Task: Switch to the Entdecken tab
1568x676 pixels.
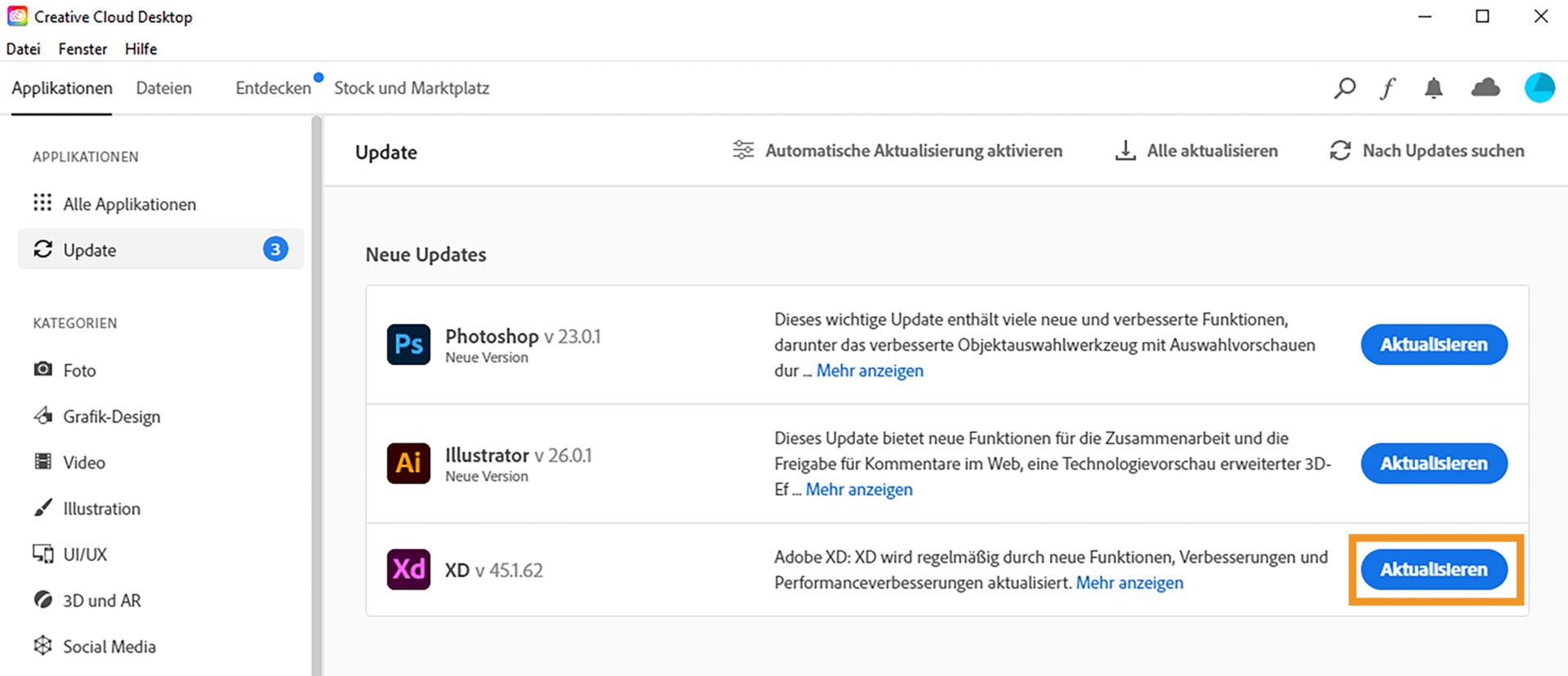Action: [x=273, y=88]
